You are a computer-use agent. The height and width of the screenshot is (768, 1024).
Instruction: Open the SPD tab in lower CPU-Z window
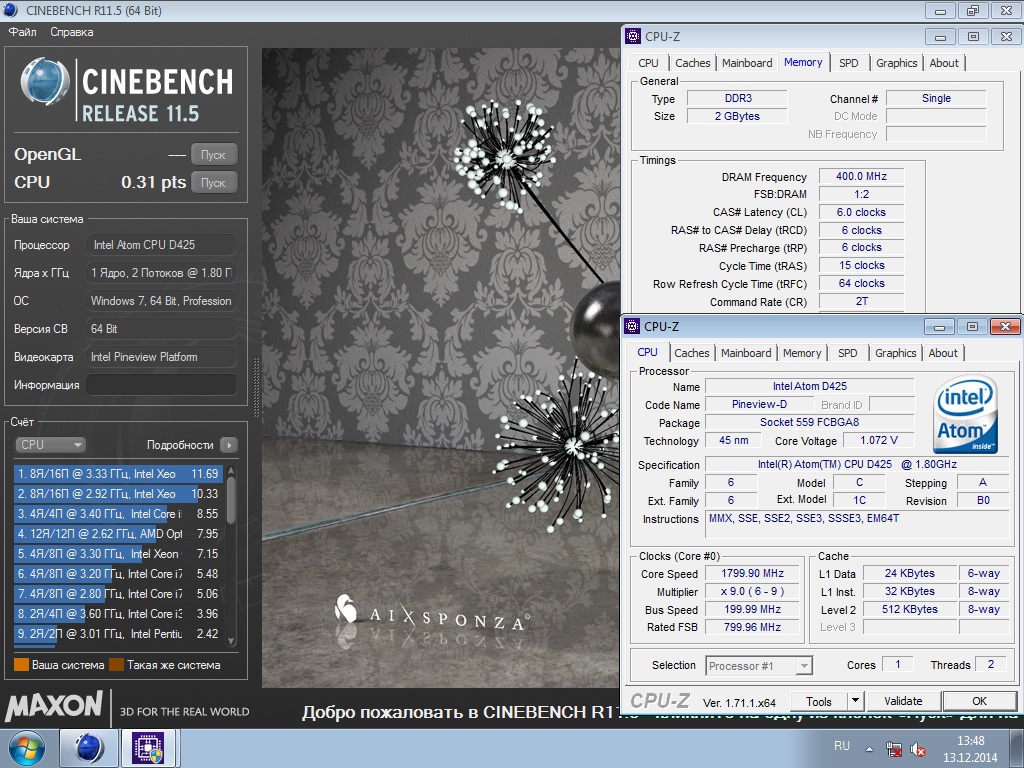pyautogui.click(x=848, y=353)
